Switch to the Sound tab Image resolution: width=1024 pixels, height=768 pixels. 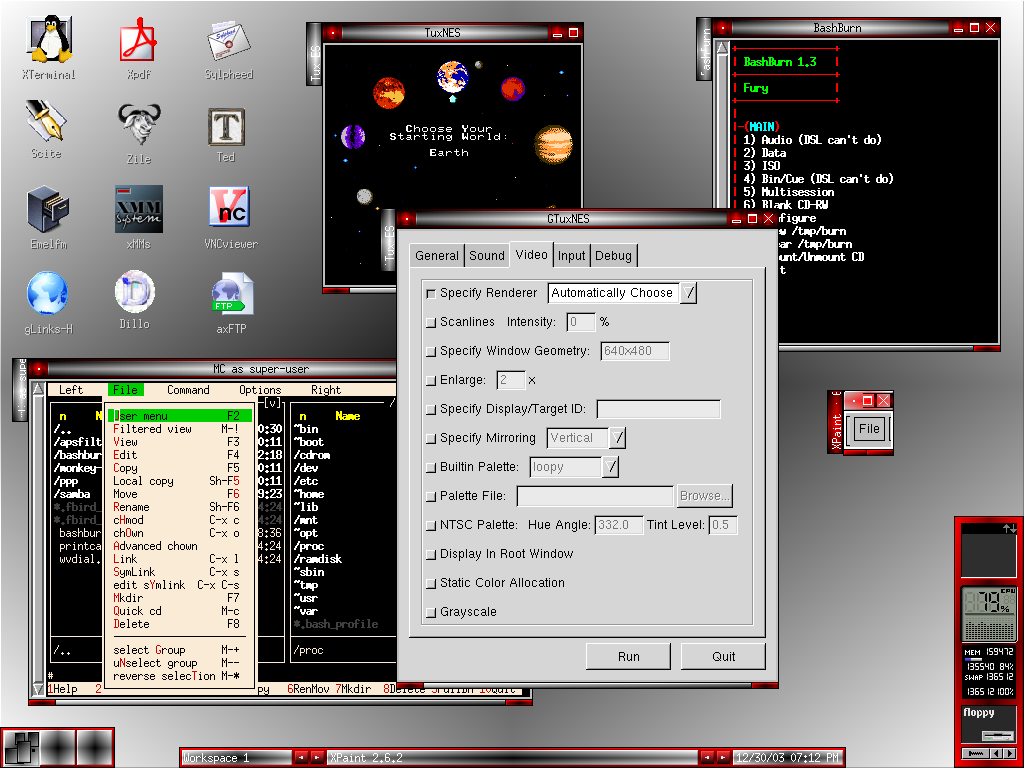click(x=487, y=255)
